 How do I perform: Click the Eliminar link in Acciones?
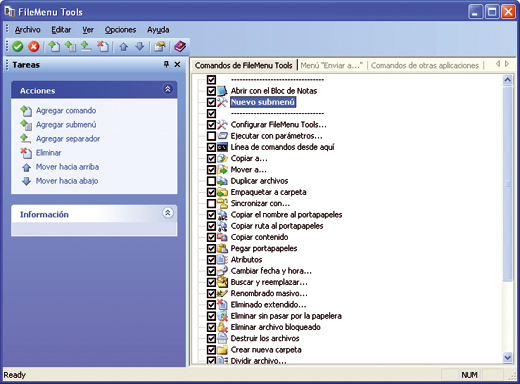click(49, 153)
